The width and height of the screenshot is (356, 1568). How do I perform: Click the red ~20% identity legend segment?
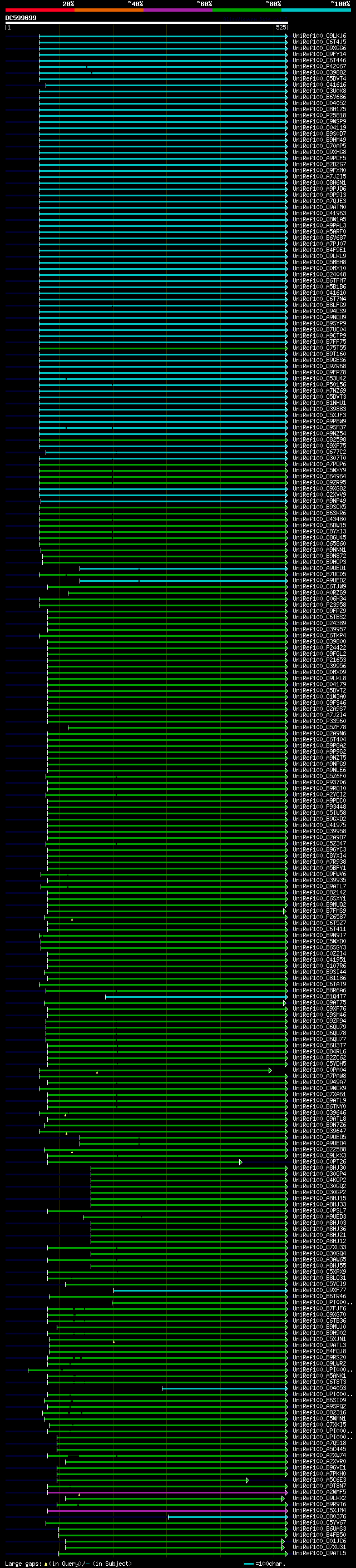(39, 10)
